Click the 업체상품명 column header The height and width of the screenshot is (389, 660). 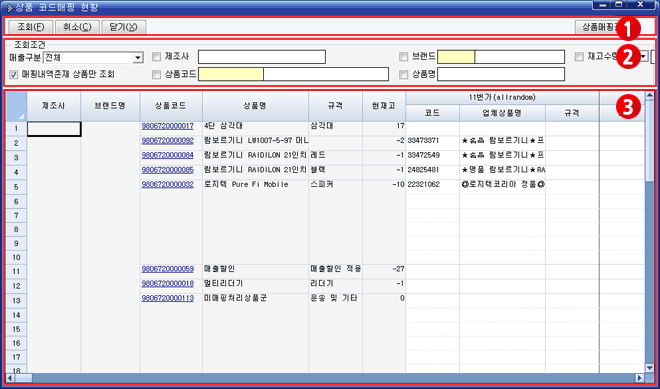pyautogui.click(x=503, y=114)
